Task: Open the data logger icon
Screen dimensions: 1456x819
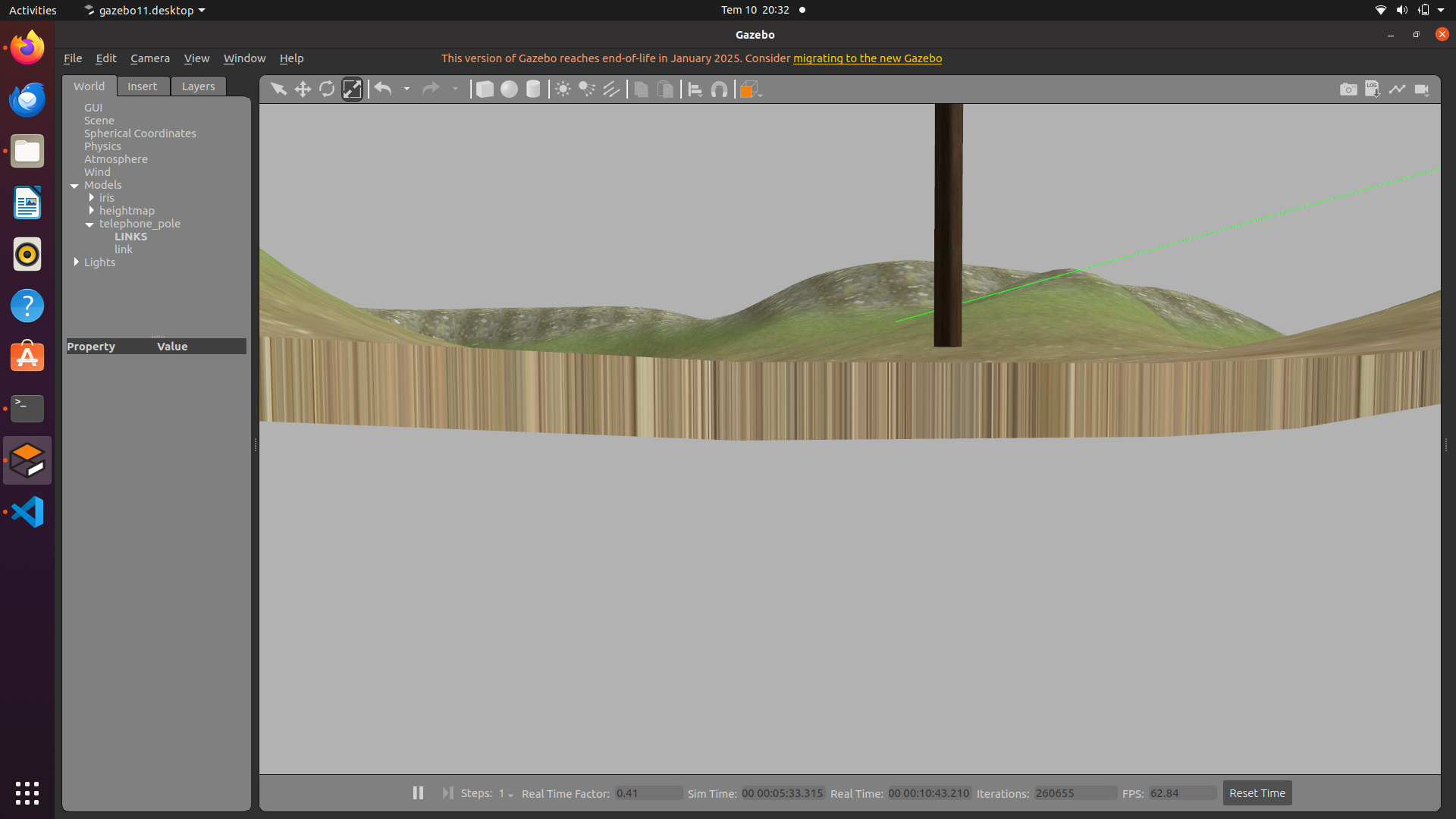Action: [x=1373, y=89]
